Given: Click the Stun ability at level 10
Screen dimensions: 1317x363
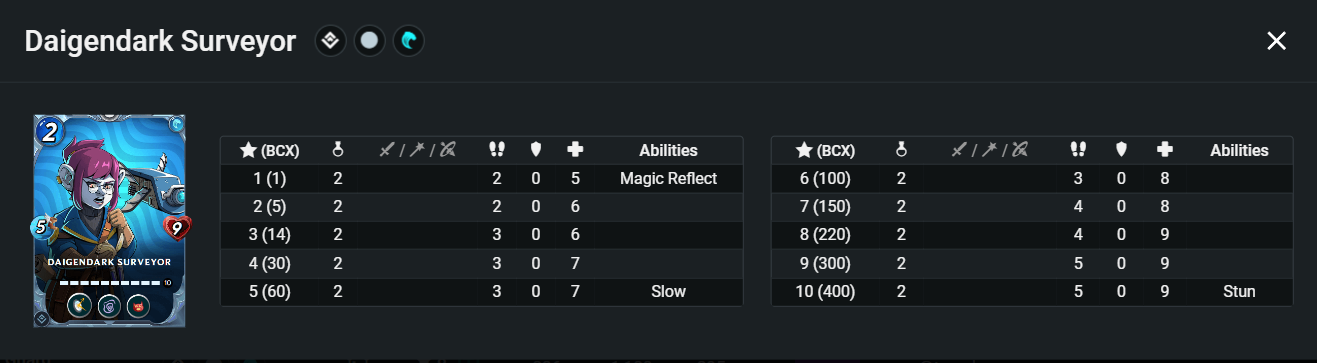Looking at the screenshot, I should 1239,292.
